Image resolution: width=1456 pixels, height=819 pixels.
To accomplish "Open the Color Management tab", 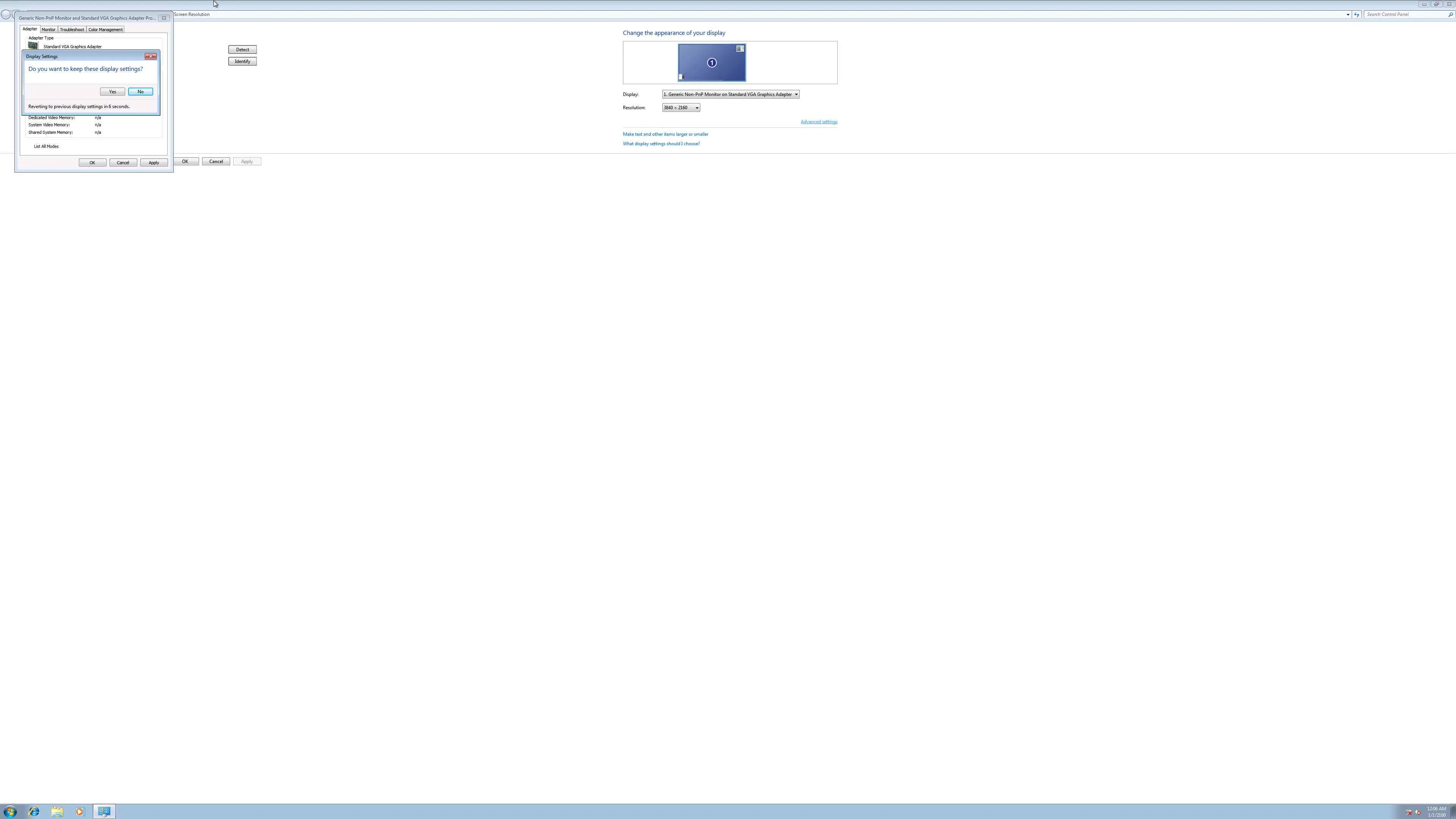I will (x=105, y=30).
